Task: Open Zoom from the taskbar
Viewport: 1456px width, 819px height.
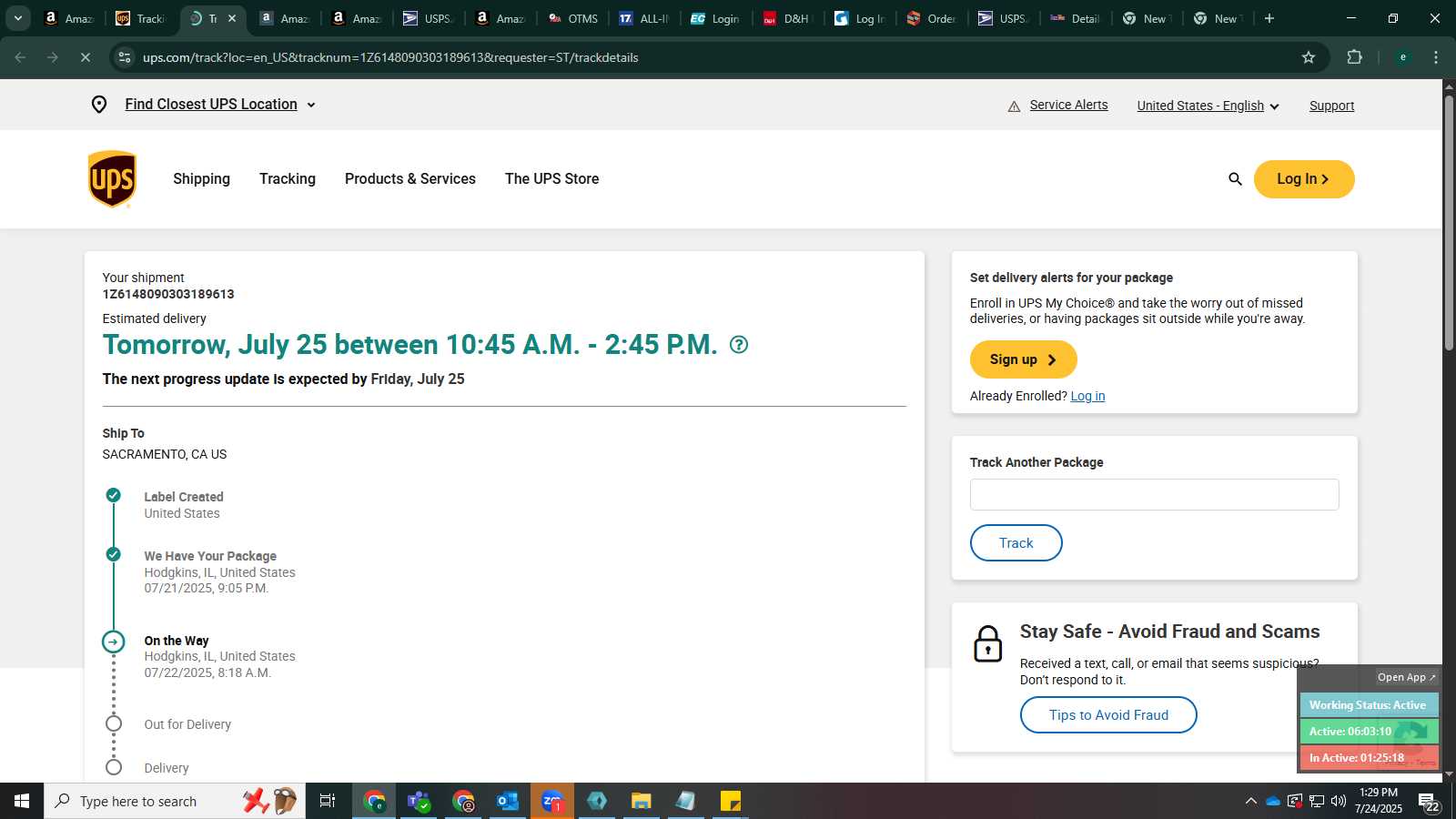Action: pyautogui.click(x=552, y=801)
